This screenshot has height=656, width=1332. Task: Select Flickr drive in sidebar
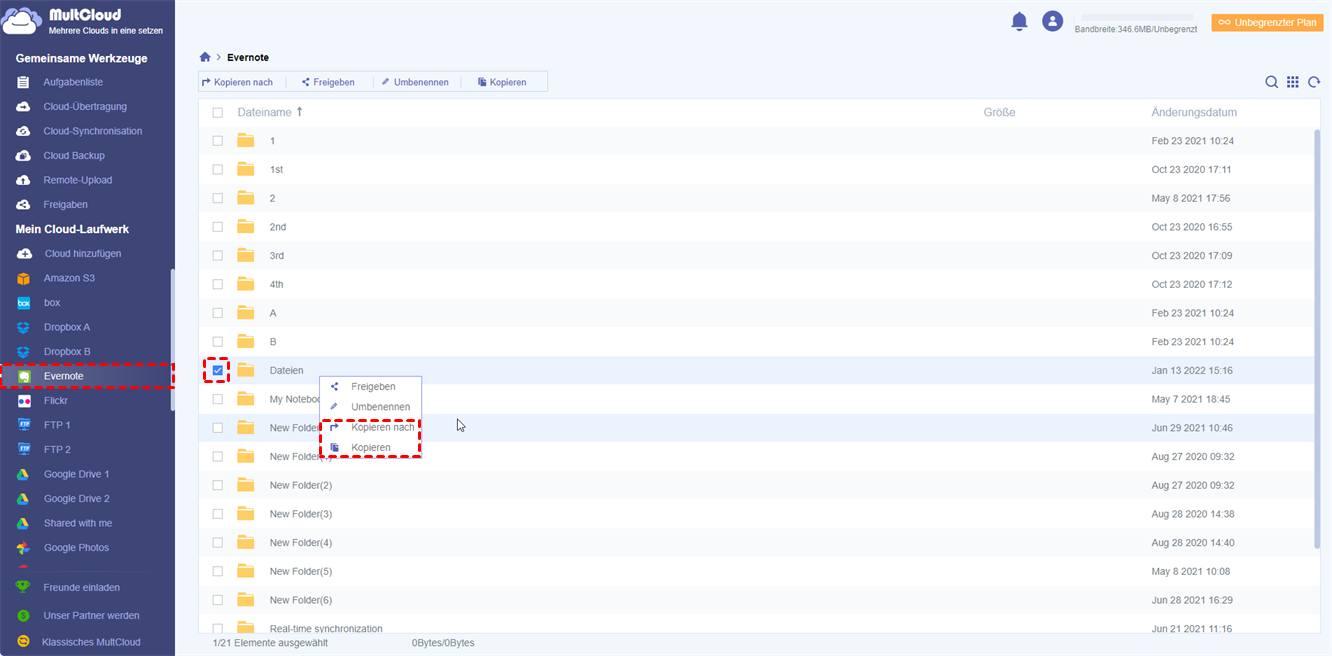tap(56, 400)
